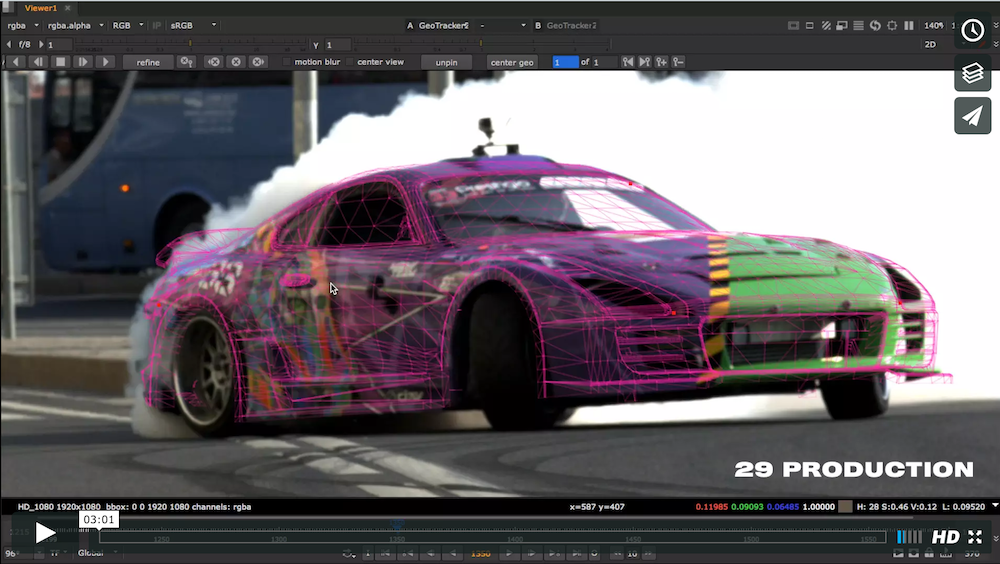1000x564 pixels.
Task: Click the pause viewer updates icon
Action: click(909, 25)
